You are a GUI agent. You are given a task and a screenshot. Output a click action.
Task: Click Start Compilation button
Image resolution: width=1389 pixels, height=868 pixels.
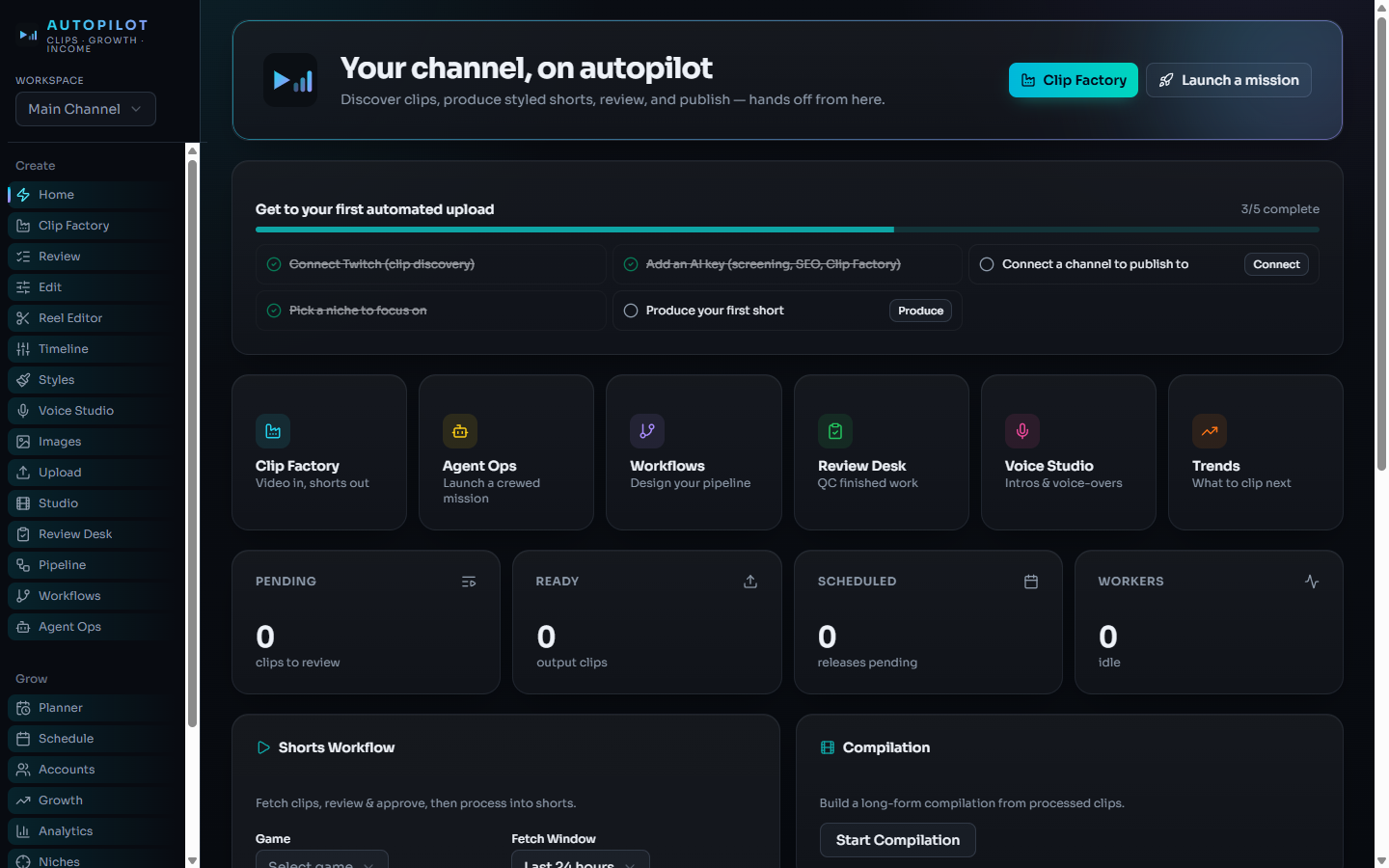[898, 840]
